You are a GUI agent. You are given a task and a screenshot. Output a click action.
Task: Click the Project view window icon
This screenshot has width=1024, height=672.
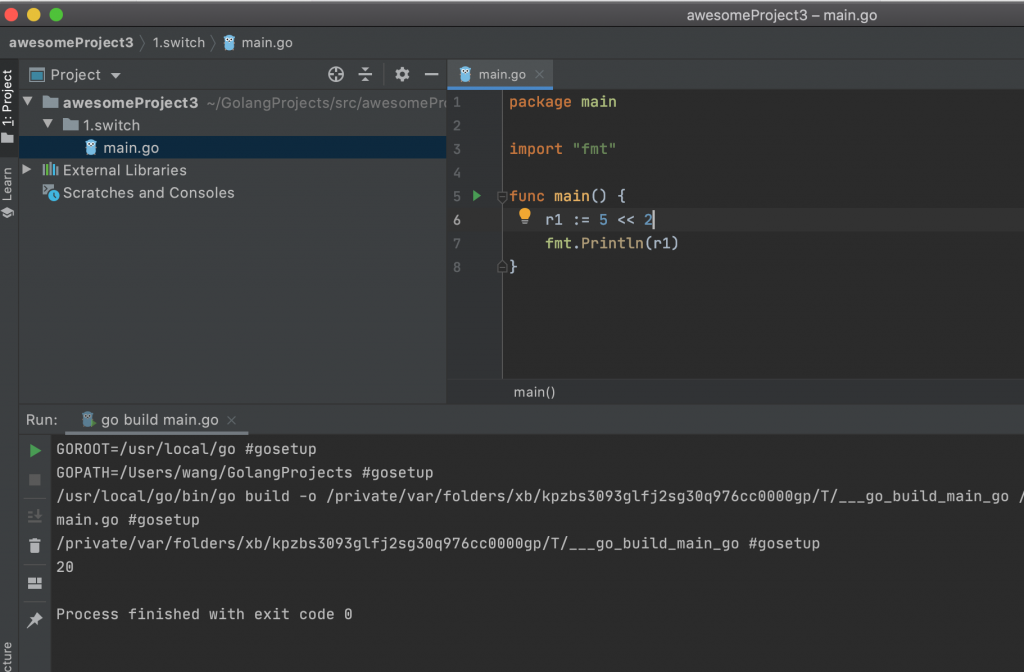pos(37,74)
